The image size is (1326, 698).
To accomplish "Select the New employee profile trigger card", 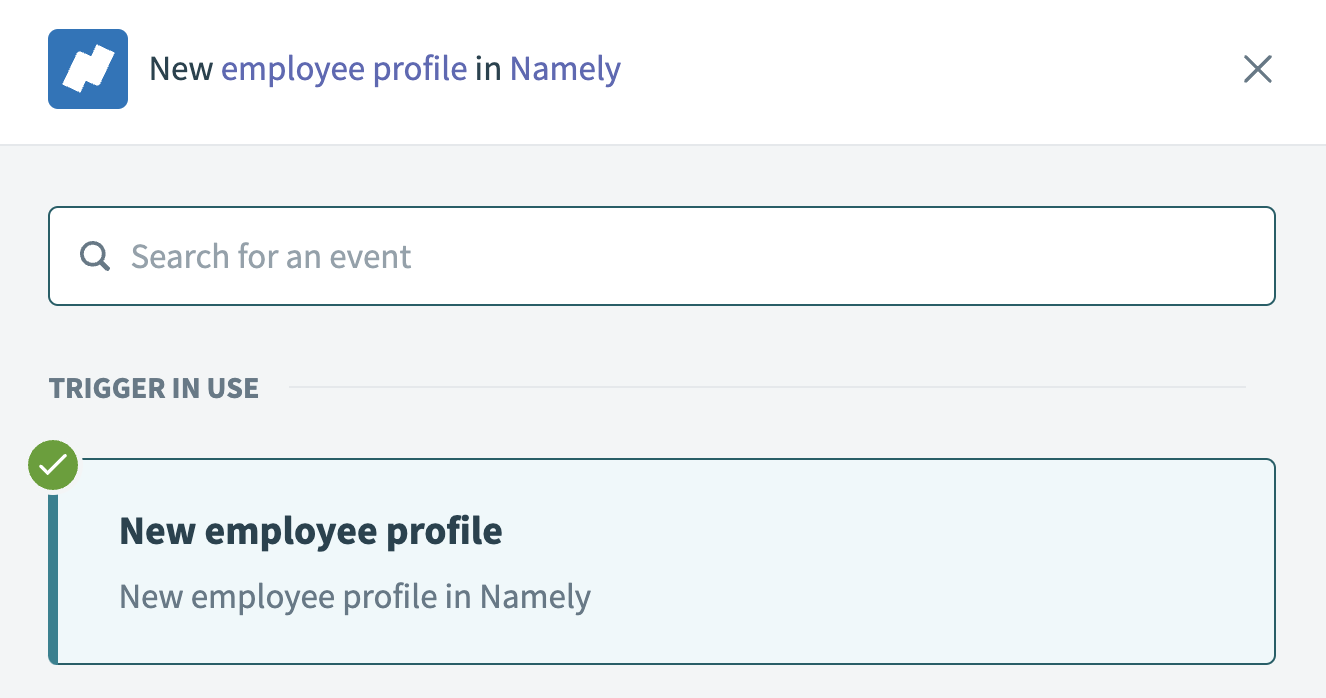I will [660, 560].
